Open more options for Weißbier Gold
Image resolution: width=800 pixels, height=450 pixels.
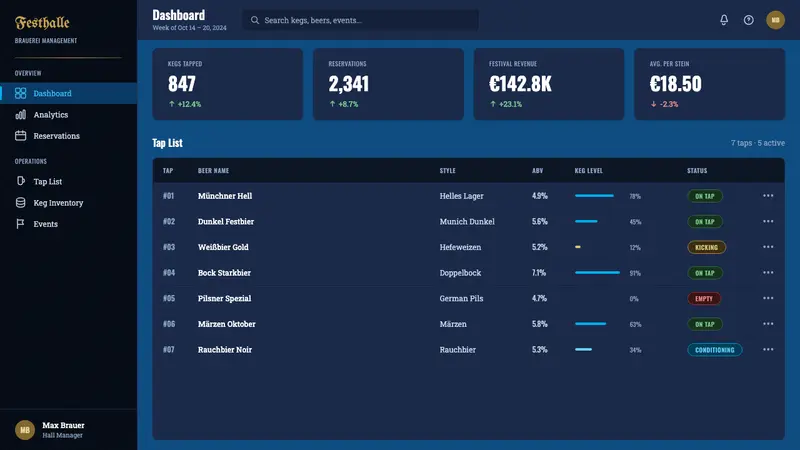(768, 247)
